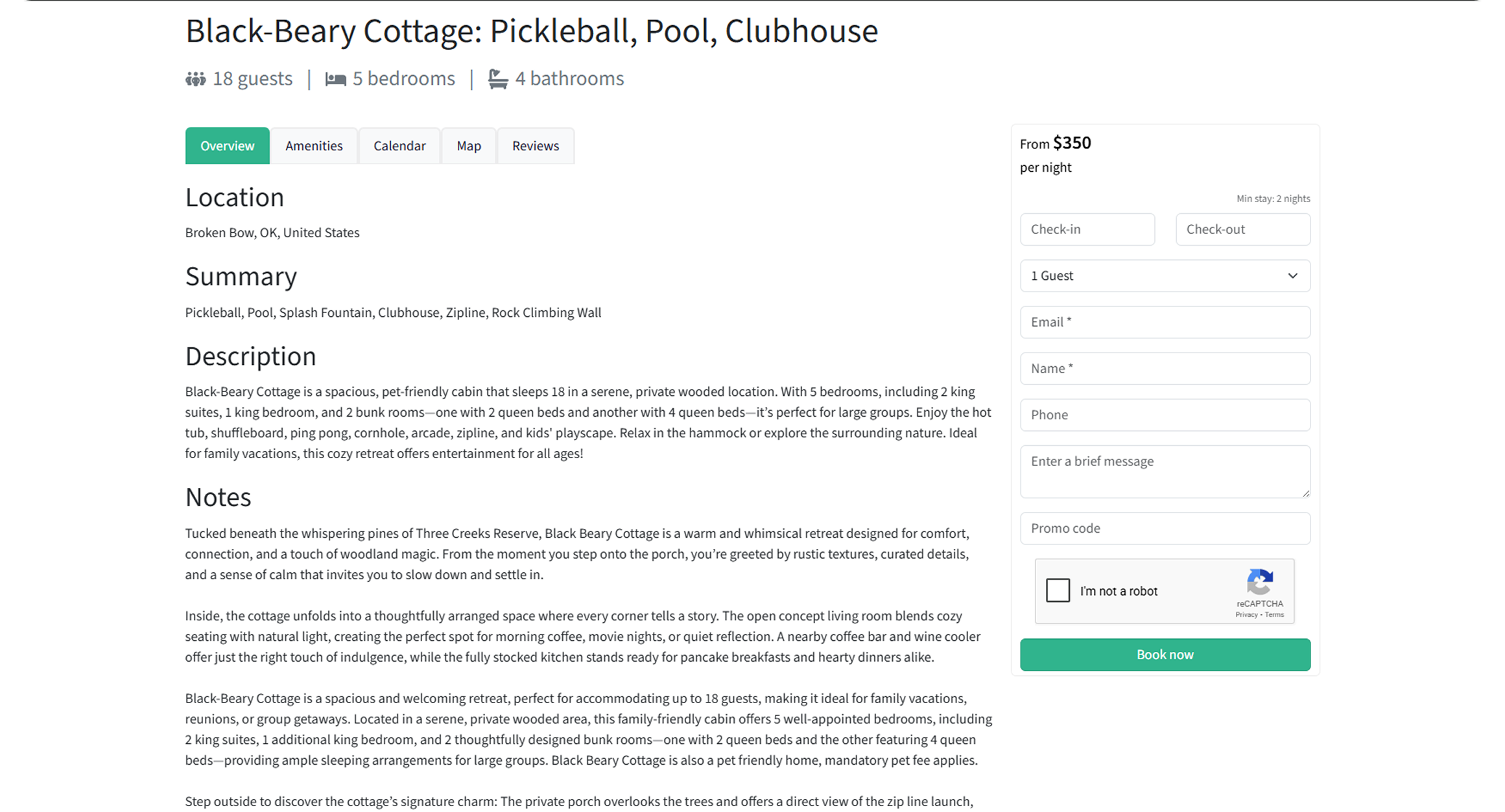1505x812 pixels.
Task: Click the reCAPTCHA logo icon
Action: pos(1259,581)
